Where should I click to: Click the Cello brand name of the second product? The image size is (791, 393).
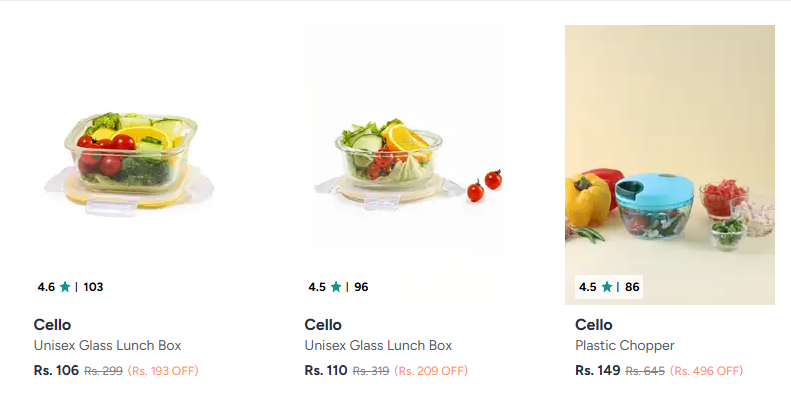(x=323, y=324)
